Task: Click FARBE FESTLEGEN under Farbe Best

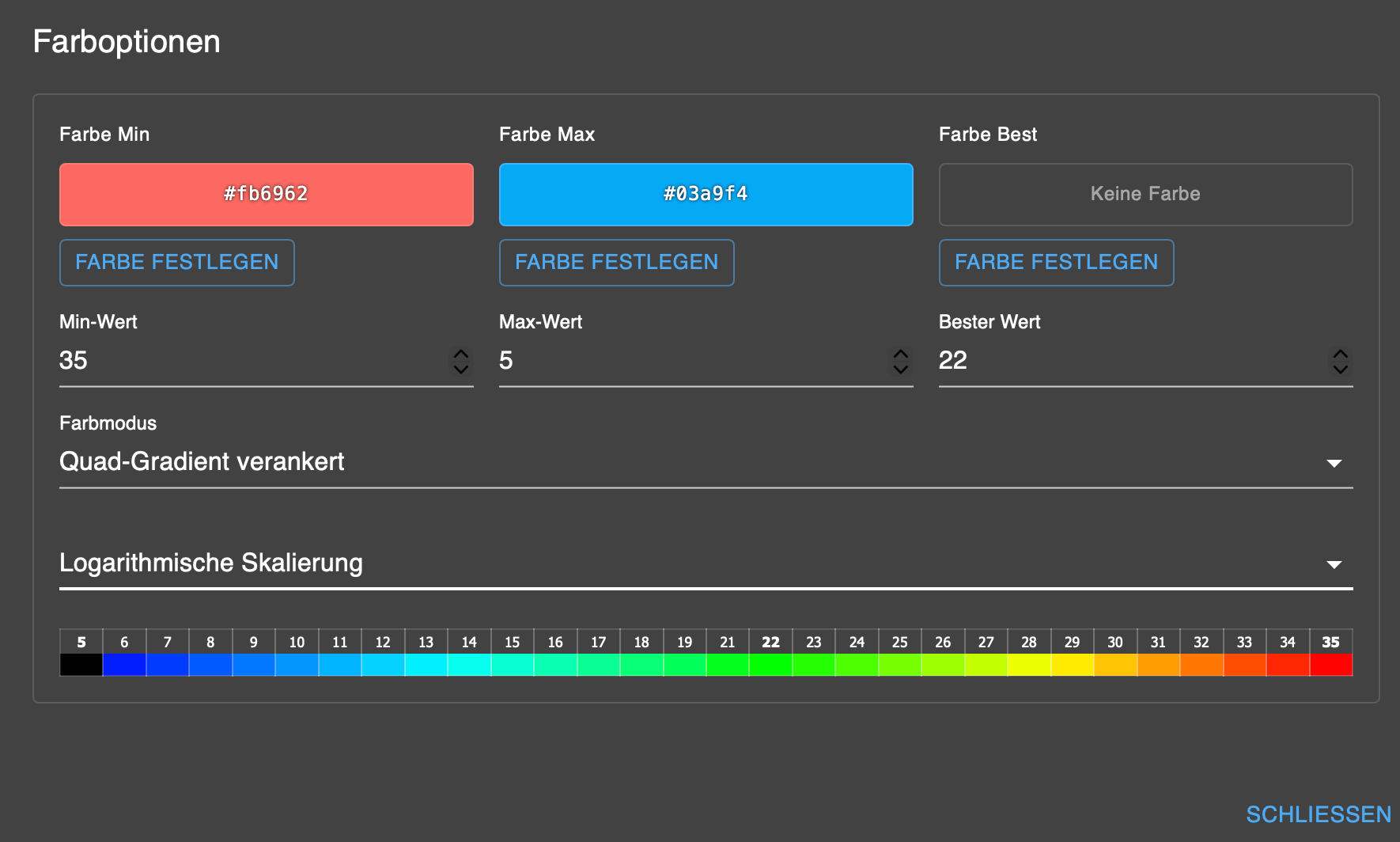Action: pos(1057,263)
